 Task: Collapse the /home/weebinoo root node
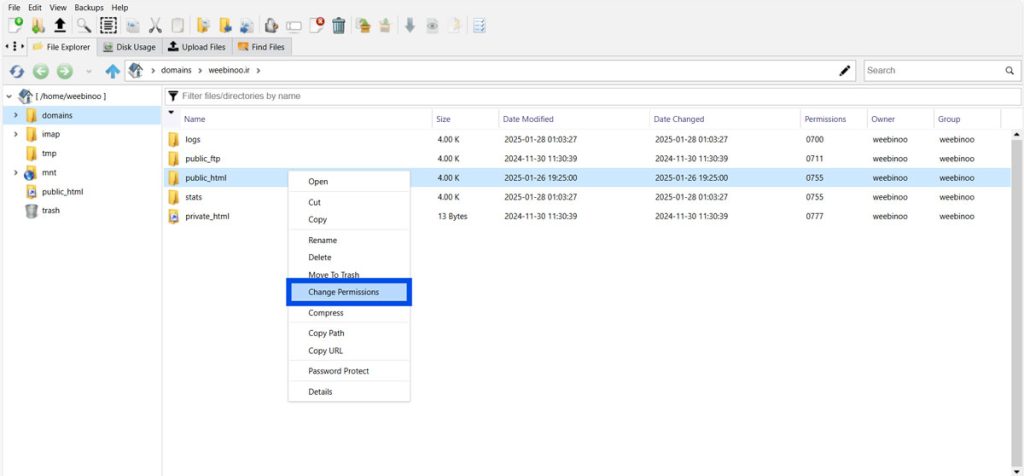[9, 96]
